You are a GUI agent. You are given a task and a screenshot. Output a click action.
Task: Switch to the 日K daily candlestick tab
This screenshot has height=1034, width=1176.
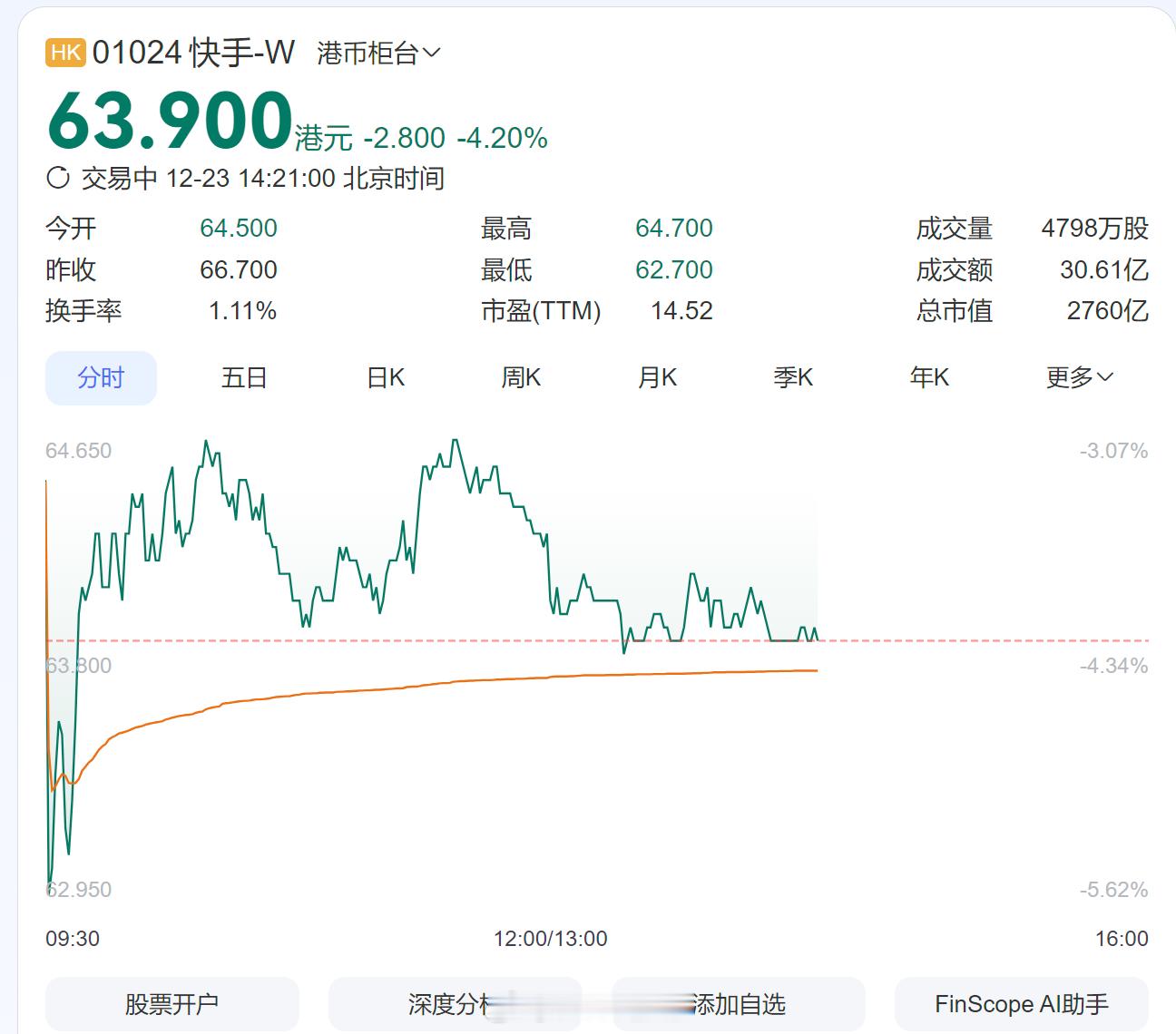[x=386, y=377]
